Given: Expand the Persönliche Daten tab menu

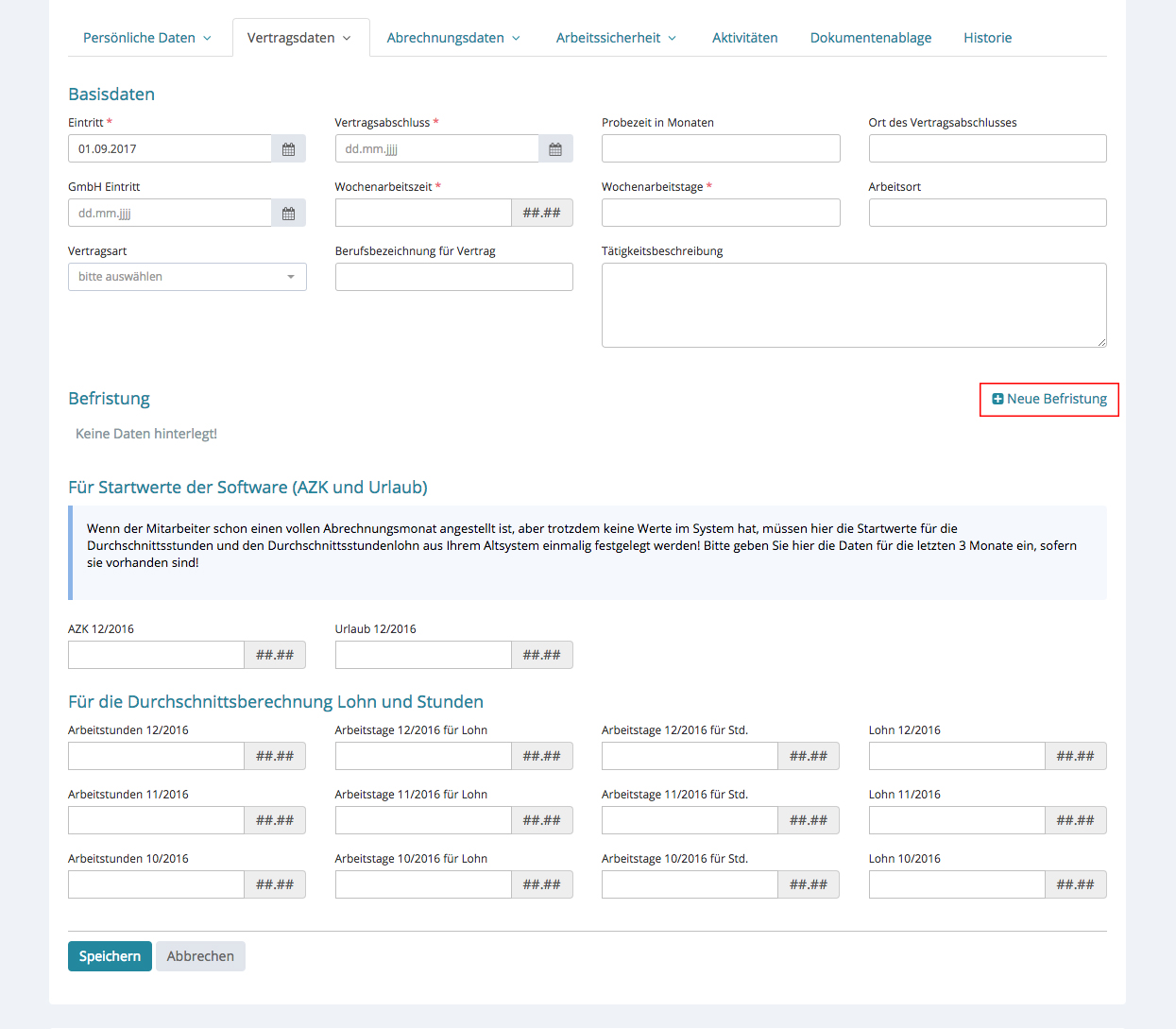Looking at the screenshot, I should (146, 38).
